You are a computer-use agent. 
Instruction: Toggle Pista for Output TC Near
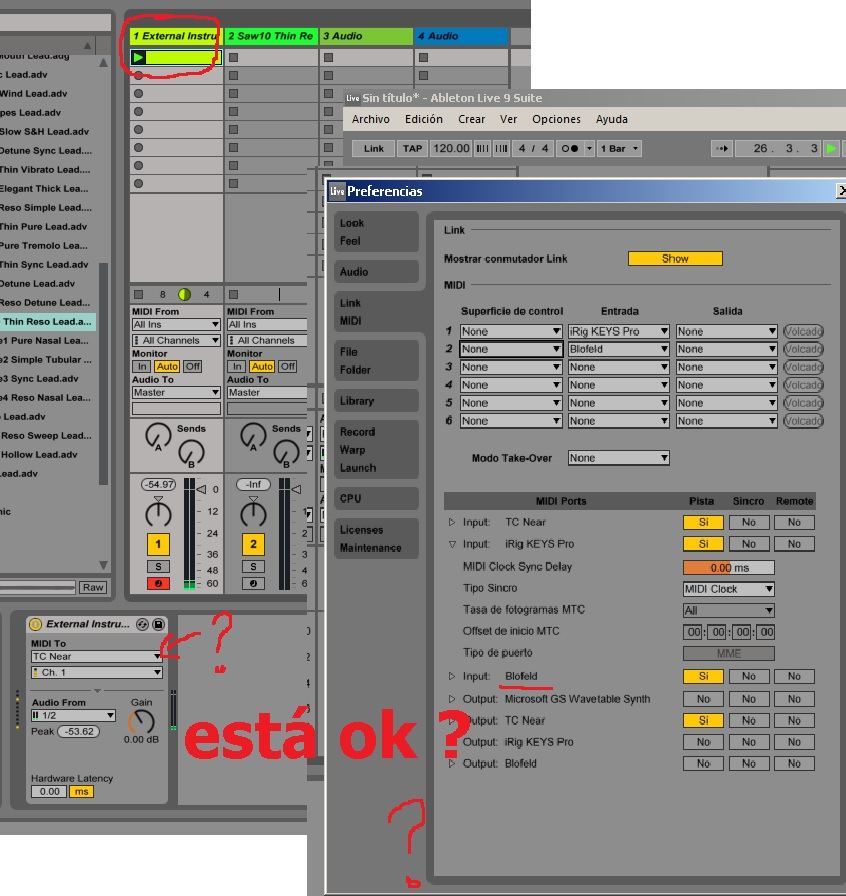point(703,721)
